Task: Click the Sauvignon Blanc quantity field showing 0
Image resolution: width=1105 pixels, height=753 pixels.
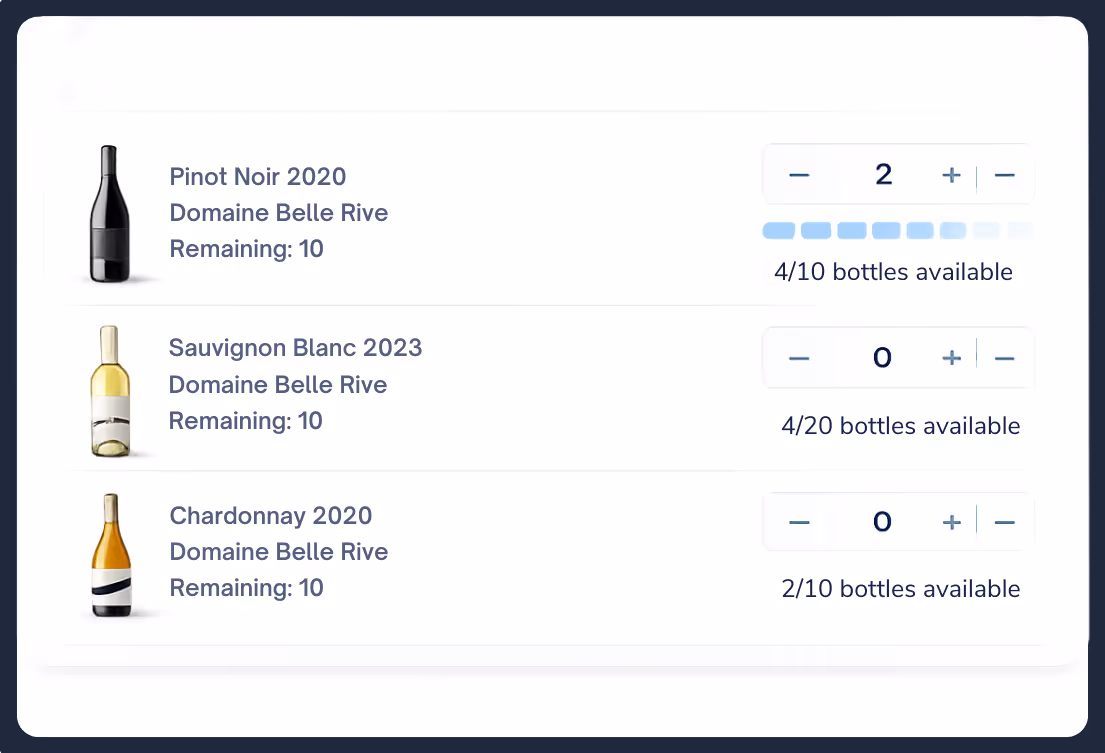Action: (882, 358)
